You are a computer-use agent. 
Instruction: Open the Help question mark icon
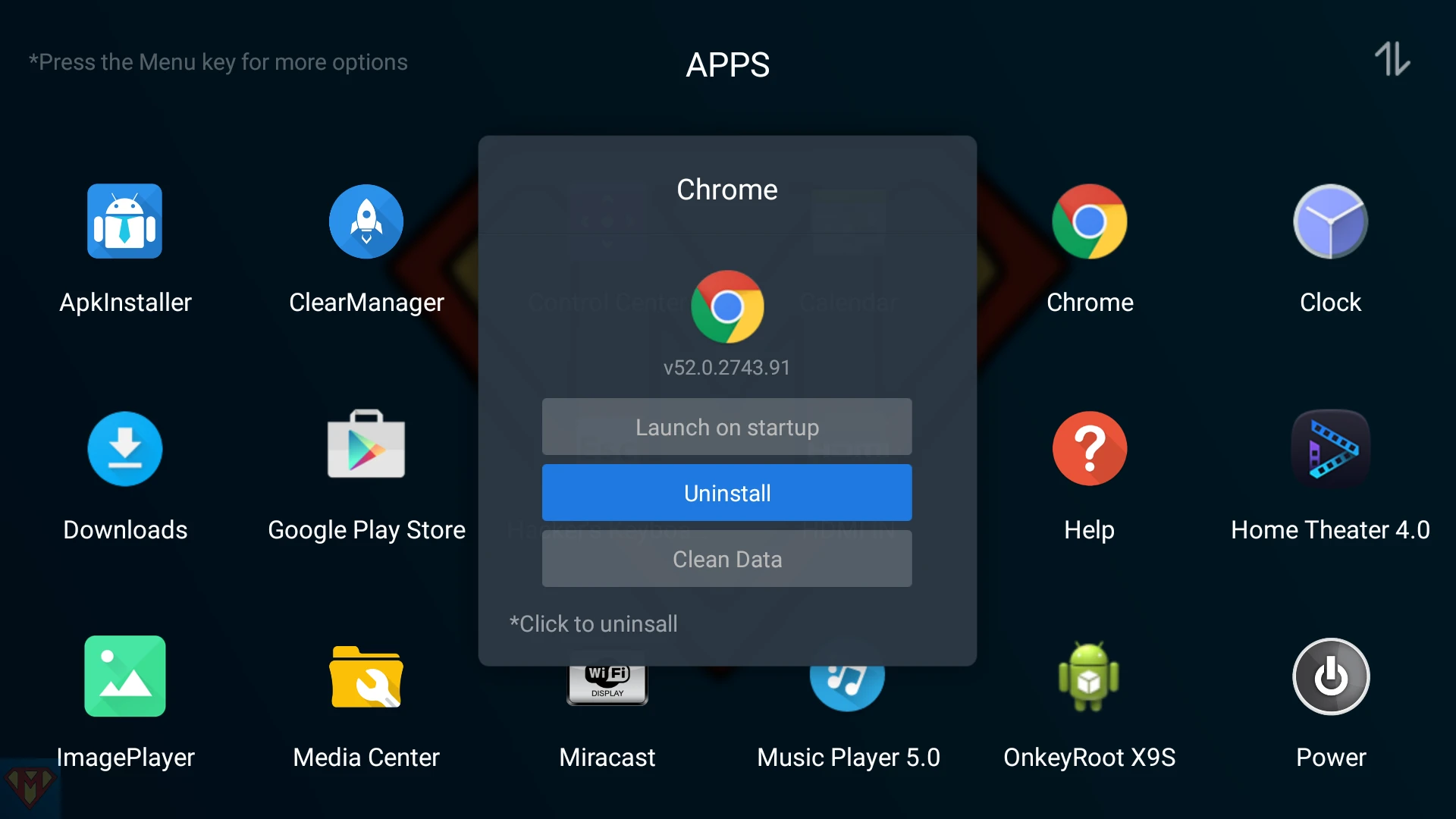(x=1090, y=449)
